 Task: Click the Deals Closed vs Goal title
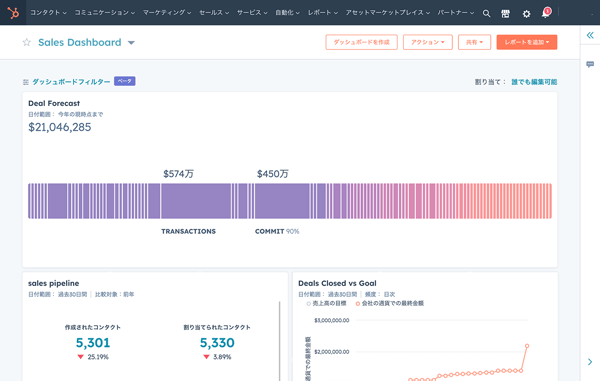point(337,283)
